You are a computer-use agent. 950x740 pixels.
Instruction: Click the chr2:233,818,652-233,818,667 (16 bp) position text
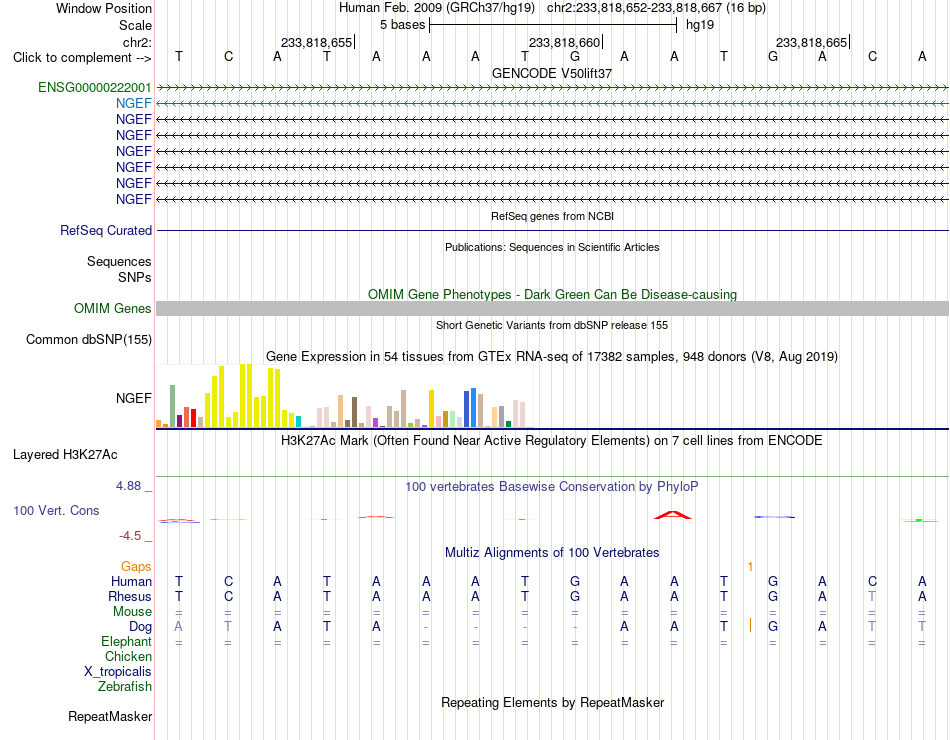(656, 8)
